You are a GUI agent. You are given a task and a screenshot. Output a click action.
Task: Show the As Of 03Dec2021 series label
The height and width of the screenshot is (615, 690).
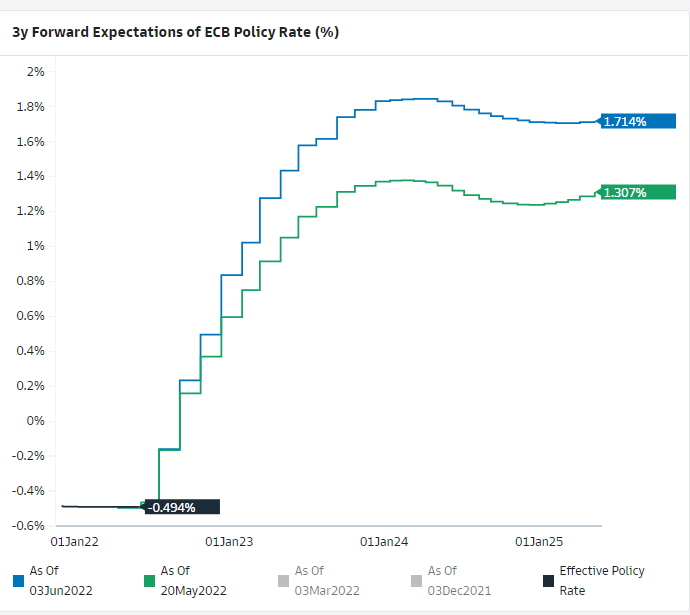(x=459, y=581)
